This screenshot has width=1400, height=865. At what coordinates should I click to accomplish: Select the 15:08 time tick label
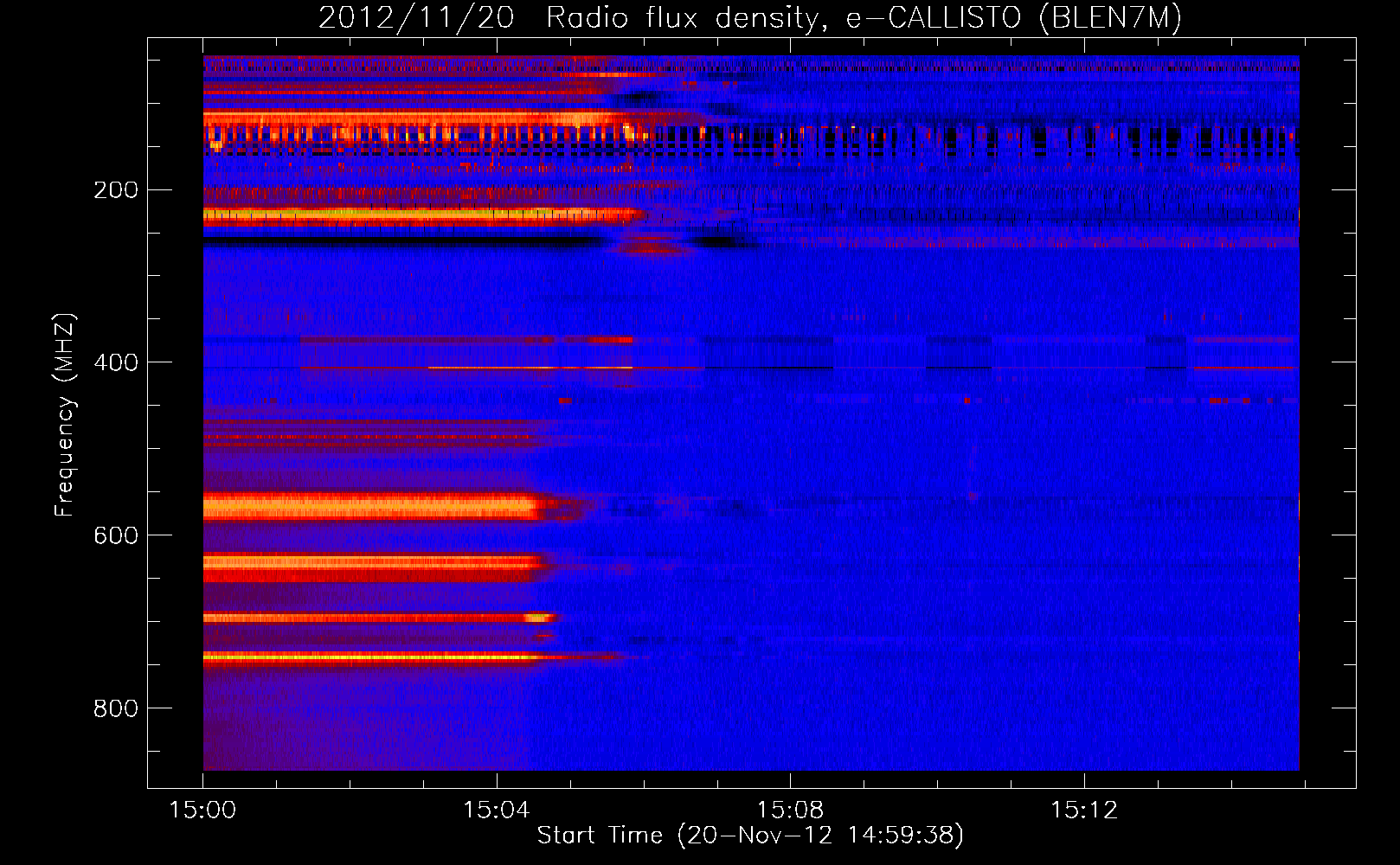(790, 811)
